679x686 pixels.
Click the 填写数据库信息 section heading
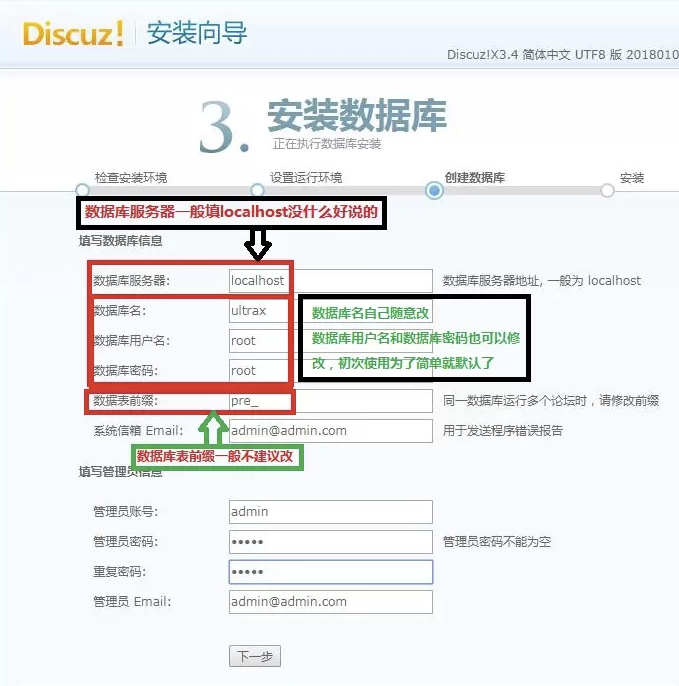click(x=121, y=241)
